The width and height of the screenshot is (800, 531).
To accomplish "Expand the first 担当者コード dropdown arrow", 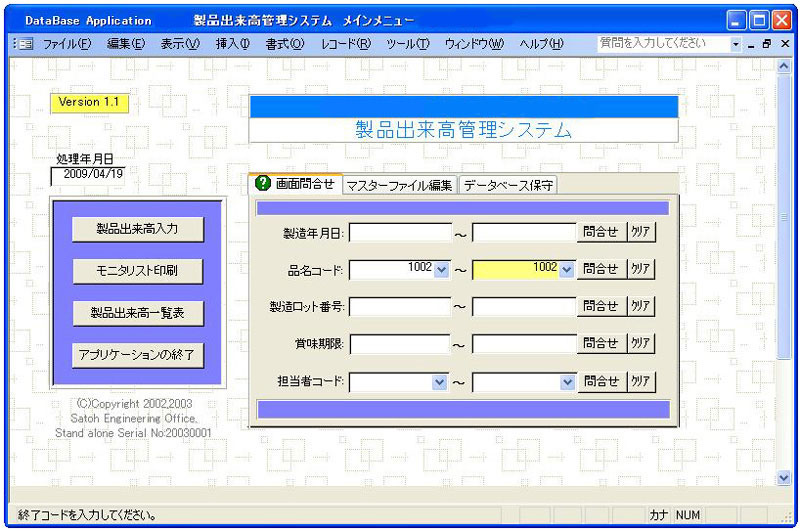I will [439, 382].
